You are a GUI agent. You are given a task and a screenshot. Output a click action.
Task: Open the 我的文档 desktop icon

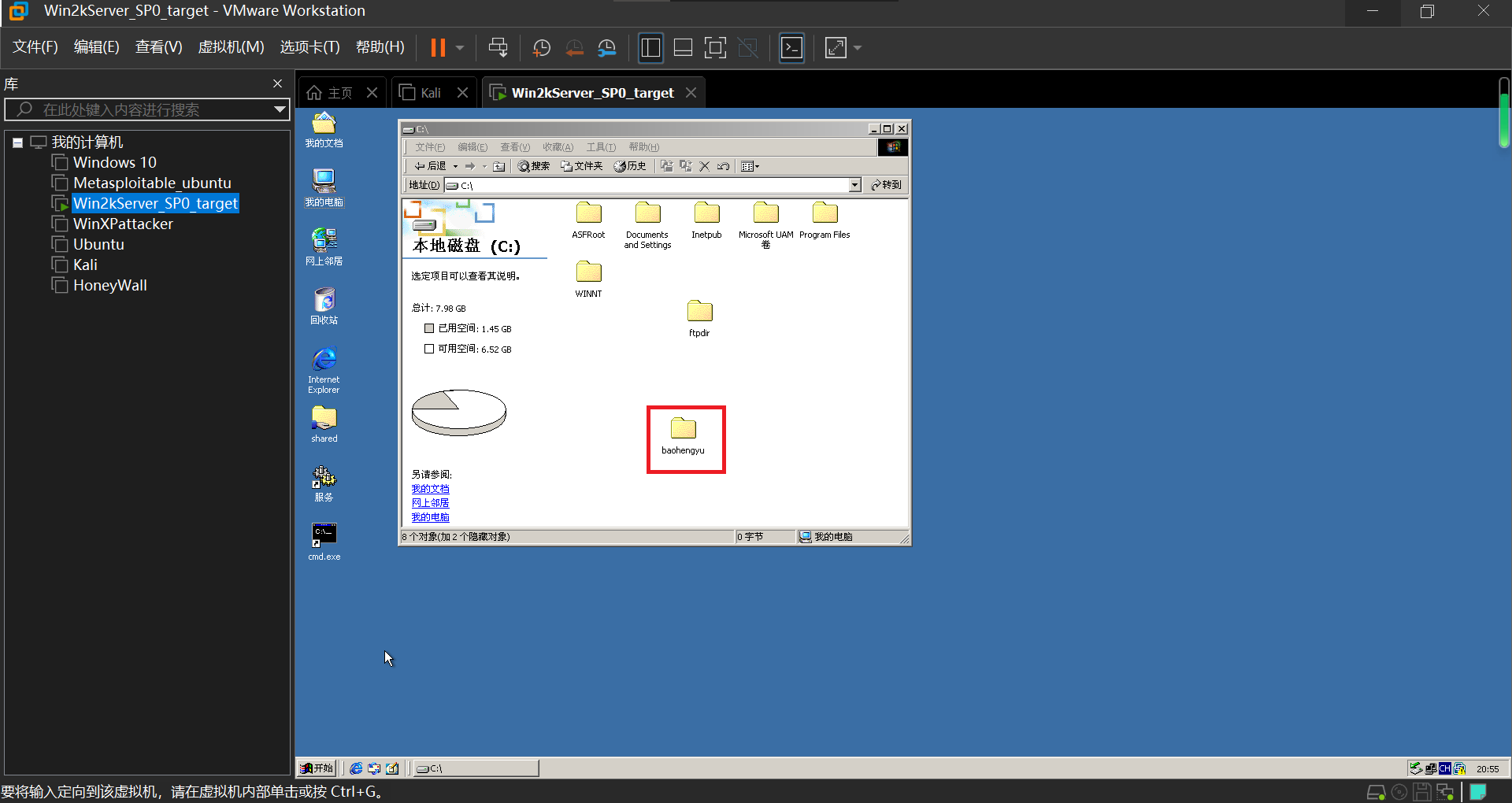[x=324, y=130]
